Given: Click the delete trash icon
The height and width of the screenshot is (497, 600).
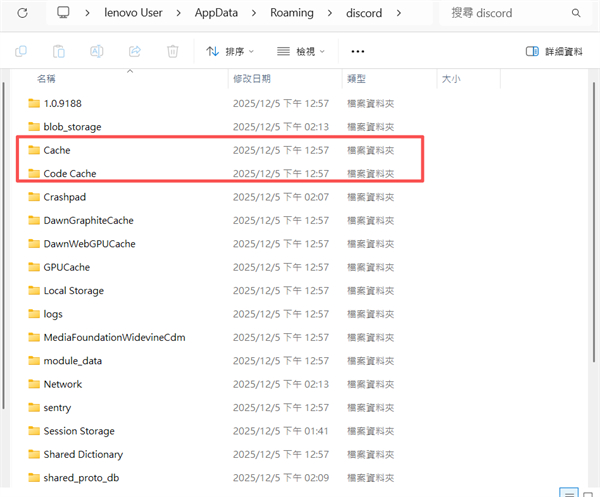Looking at the screenshot, I should pos(173,51).
